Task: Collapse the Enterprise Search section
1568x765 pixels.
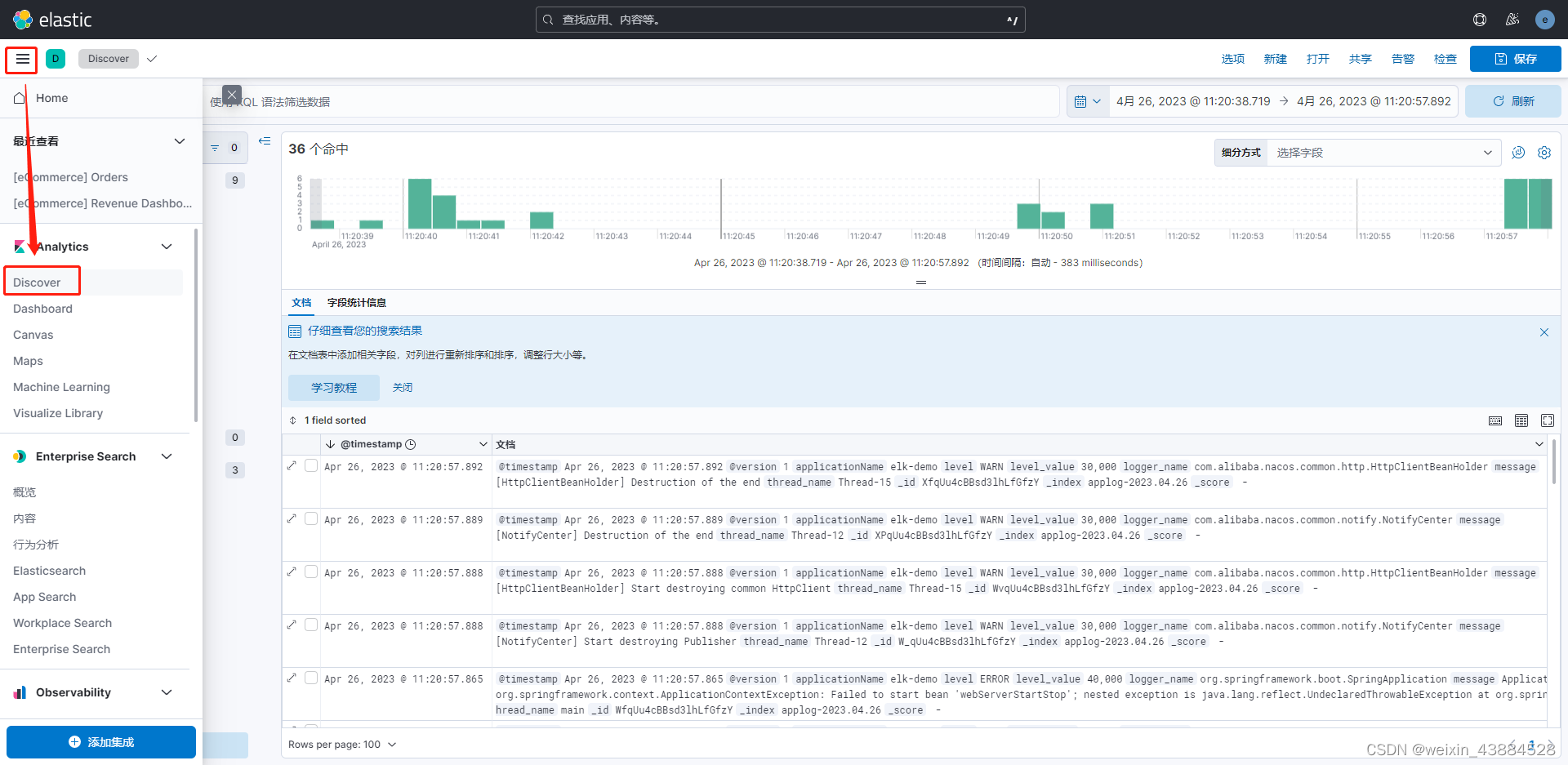Action: coord(167,456)
